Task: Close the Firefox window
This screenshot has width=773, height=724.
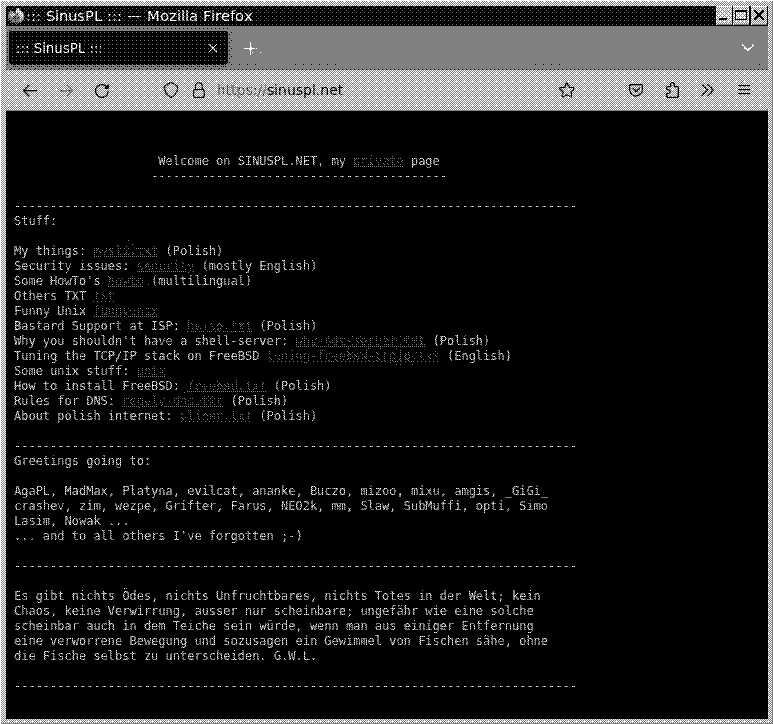Action: tap(759, 16)
